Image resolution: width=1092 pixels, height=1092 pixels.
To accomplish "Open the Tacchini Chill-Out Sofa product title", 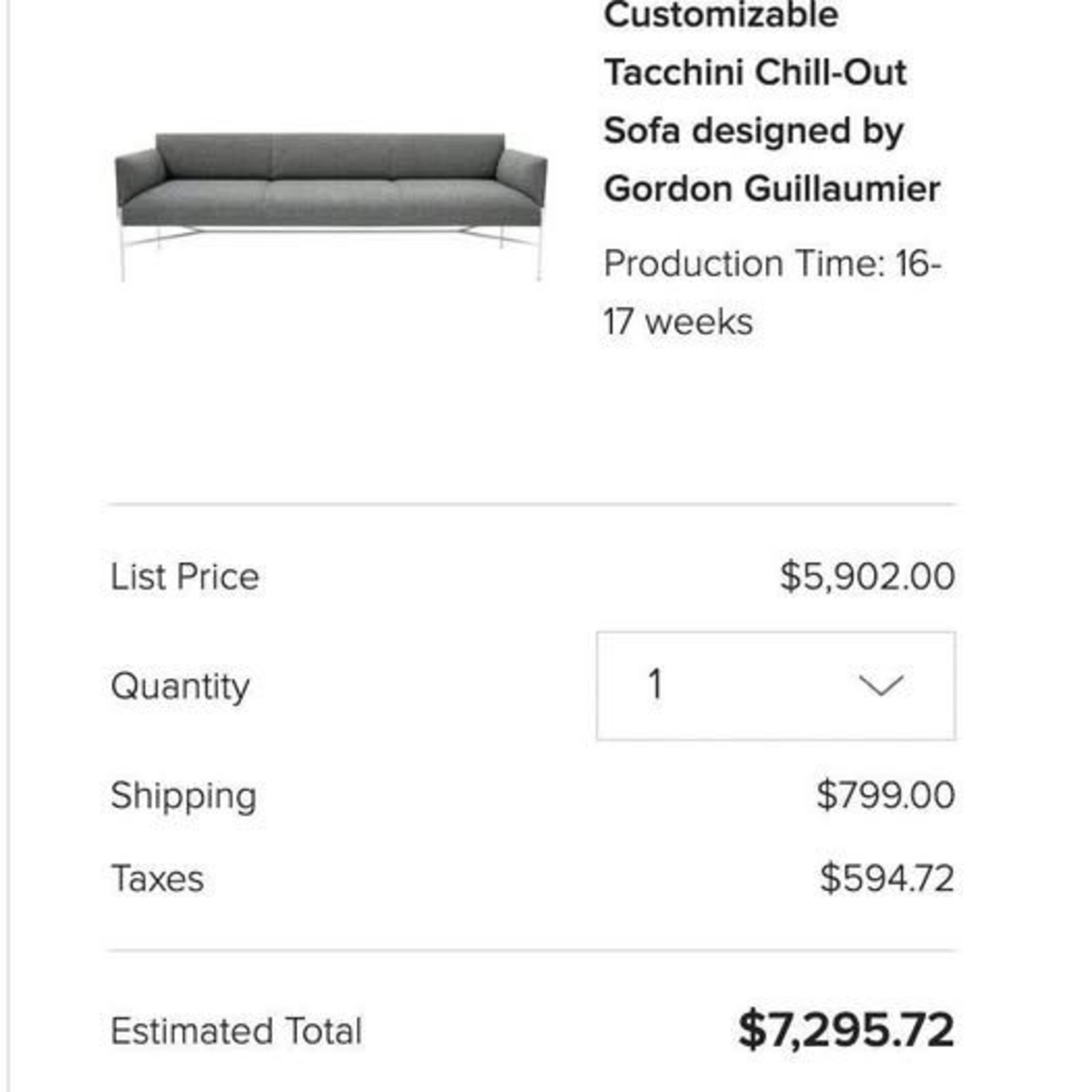I will pos(772,101).
